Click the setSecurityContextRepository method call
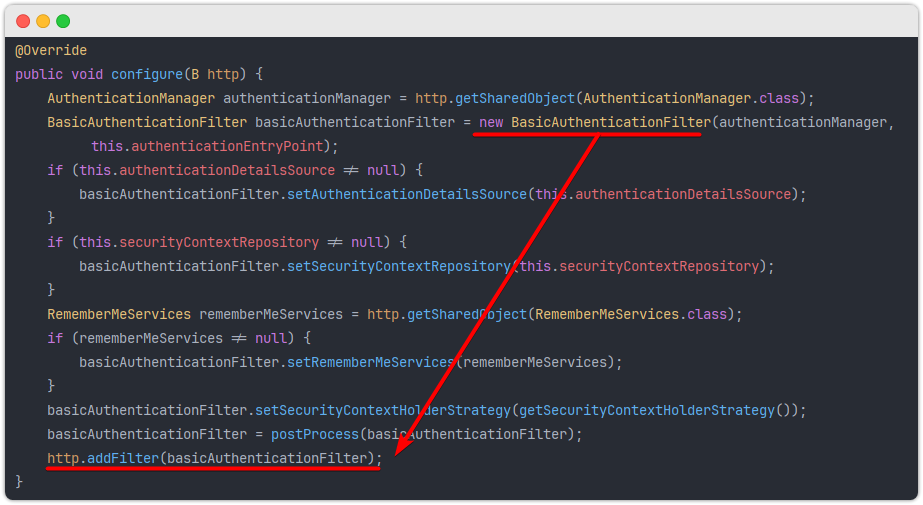Image resolution: width=923 pixels, height=505 pixels. click(399, 267)
